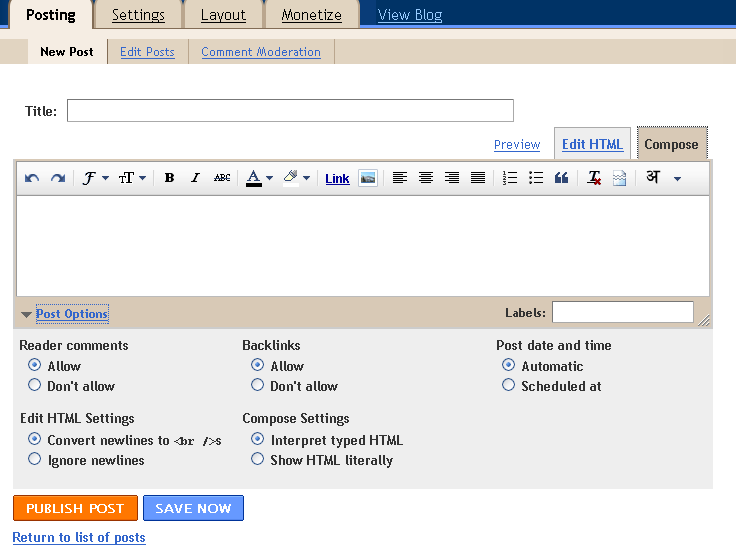Open the Monetize tab
736x545 pixels.
tap(311, 15)
